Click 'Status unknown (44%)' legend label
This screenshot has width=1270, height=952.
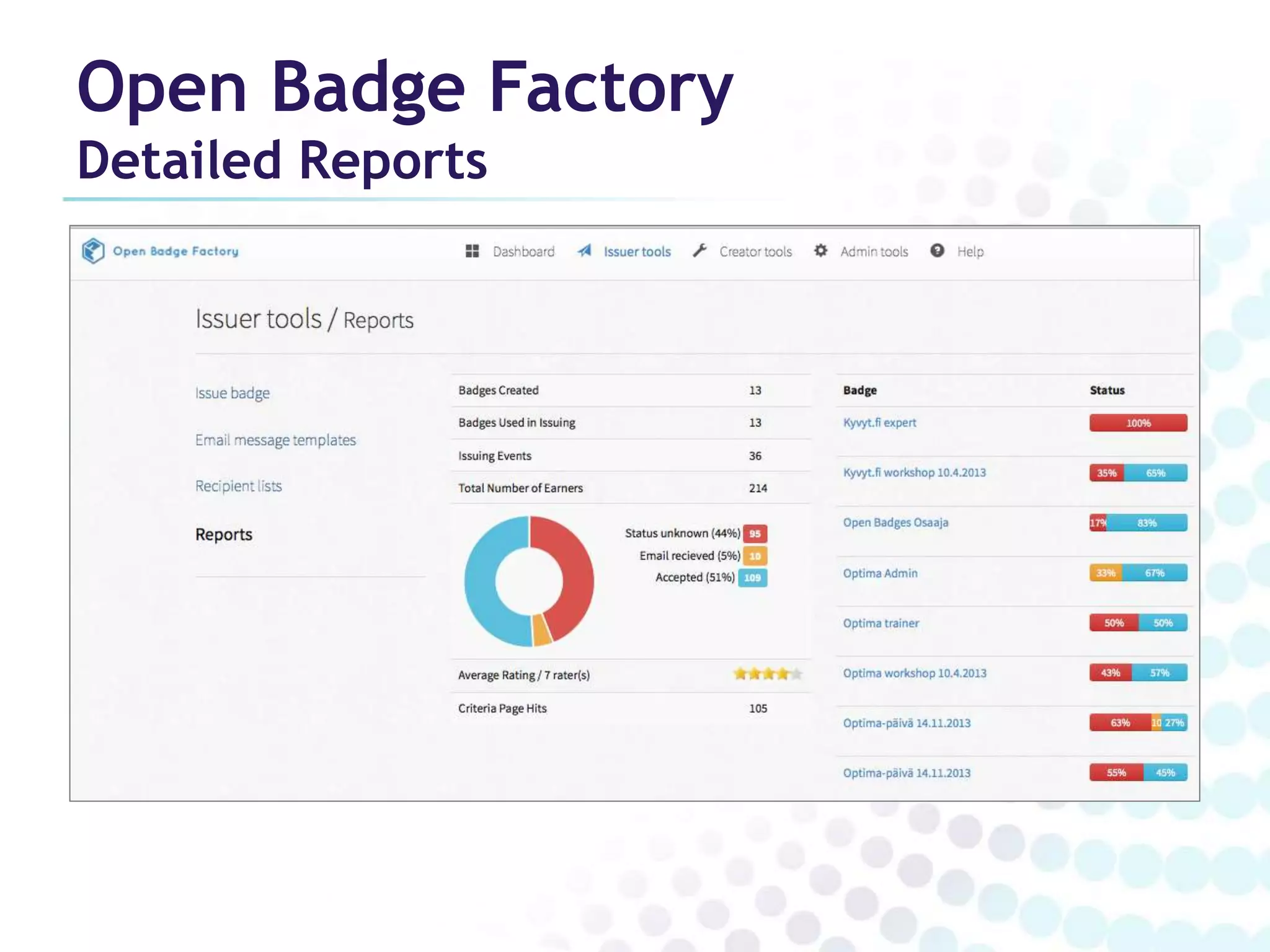682,534
